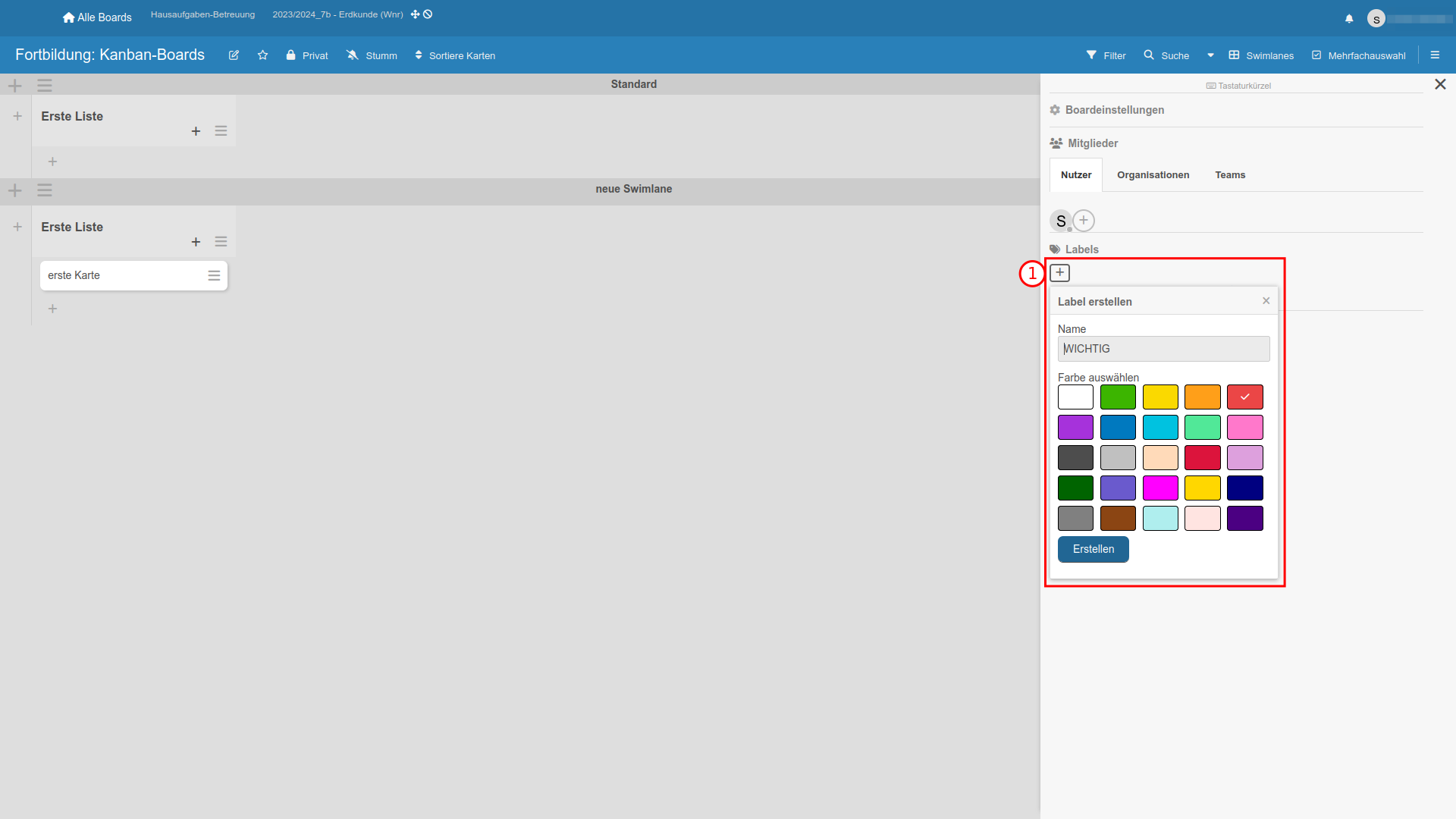Viewport: 1456px width, 819px height.
Task: Open the right sidebar hamburger menu
Action: click(x=1435, y=55)
